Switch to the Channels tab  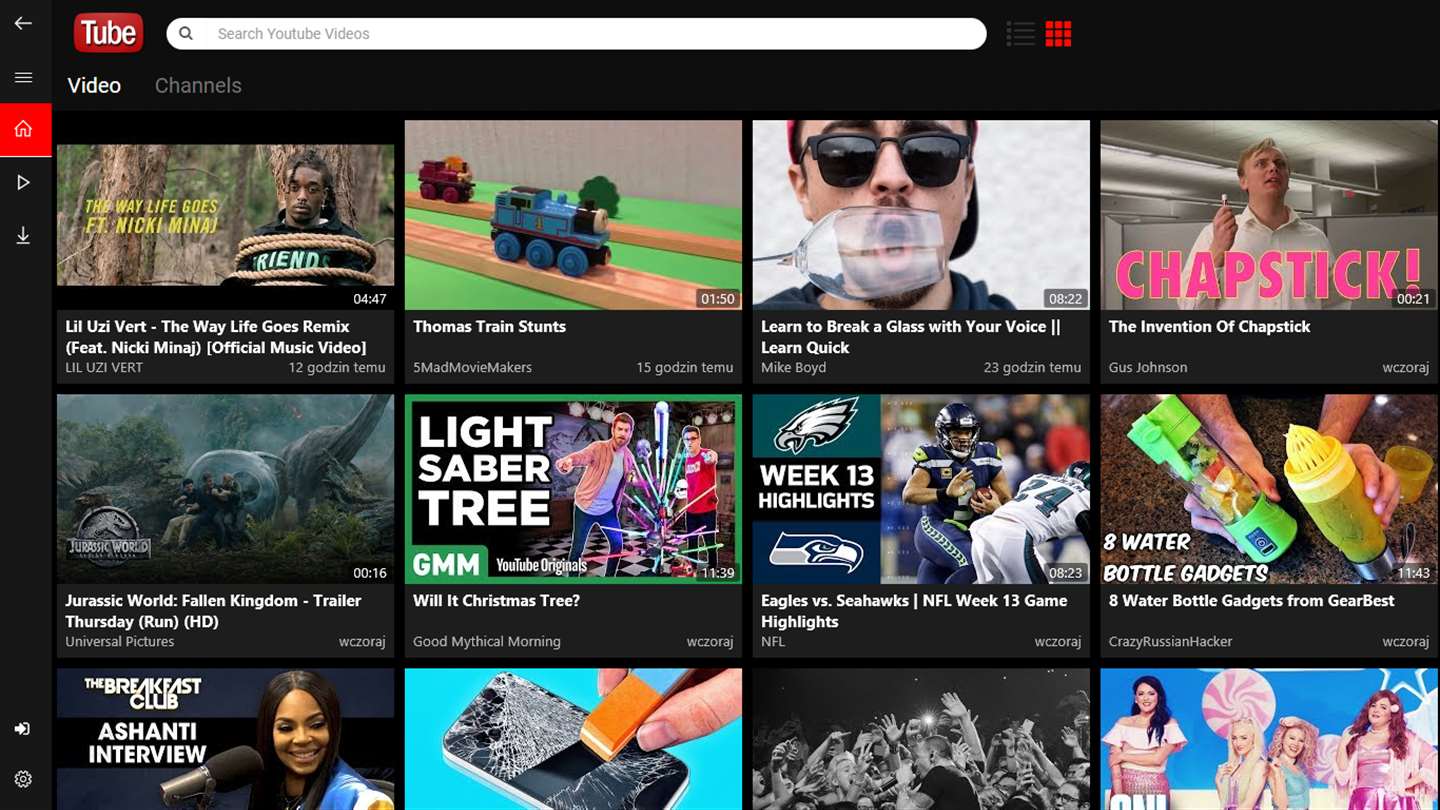(x=198, y=85)
